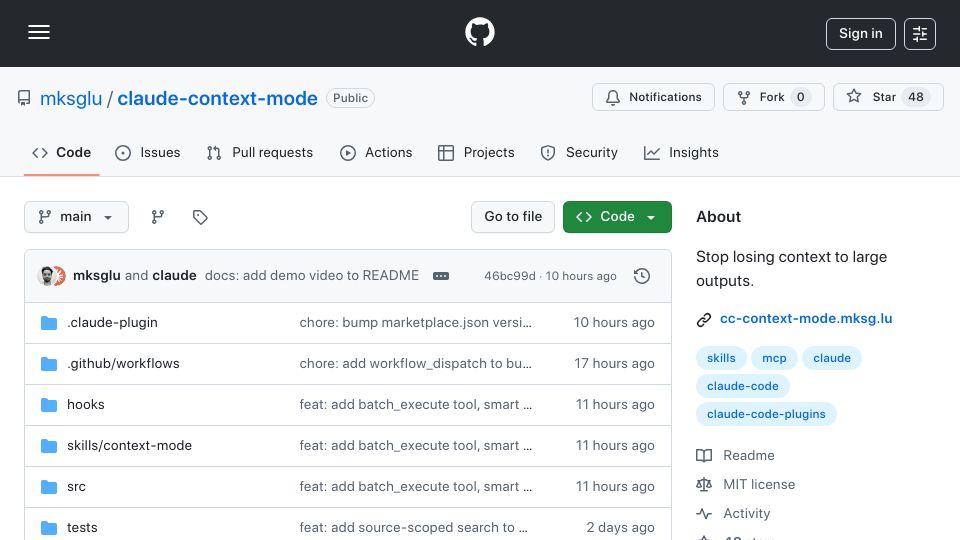Click the hooks folder icon

[x=49, y=405]
